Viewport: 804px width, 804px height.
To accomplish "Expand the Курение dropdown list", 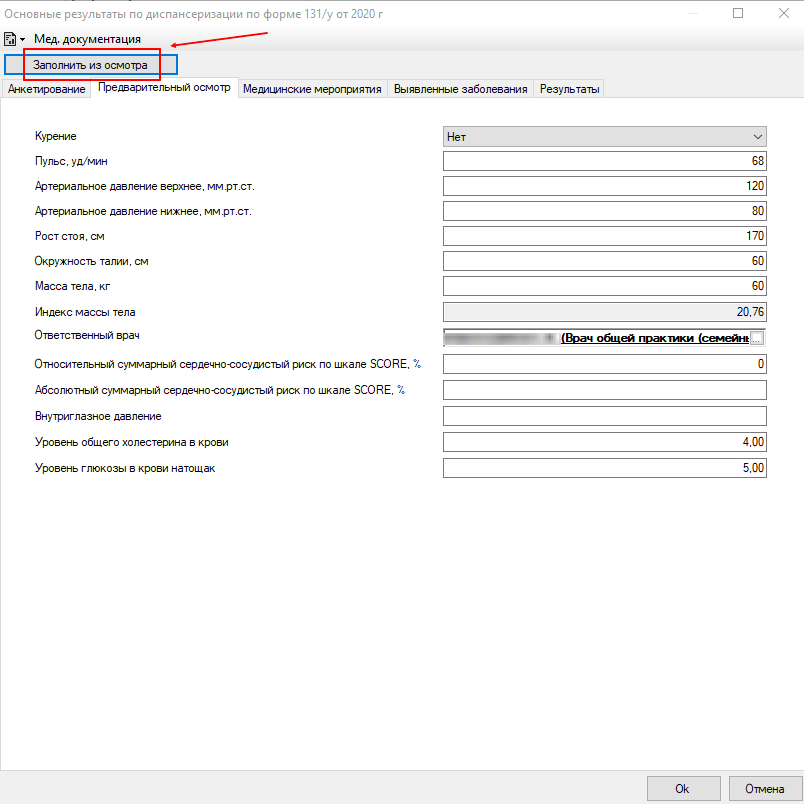I will (604, 137).
